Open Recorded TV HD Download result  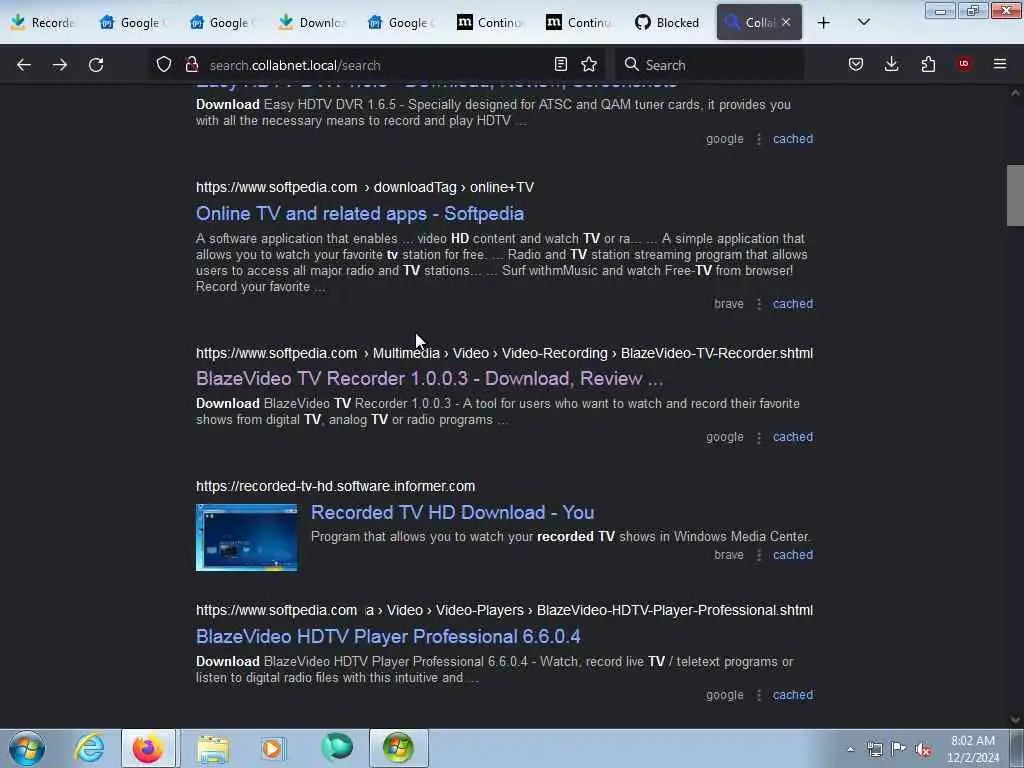[453, 513]
